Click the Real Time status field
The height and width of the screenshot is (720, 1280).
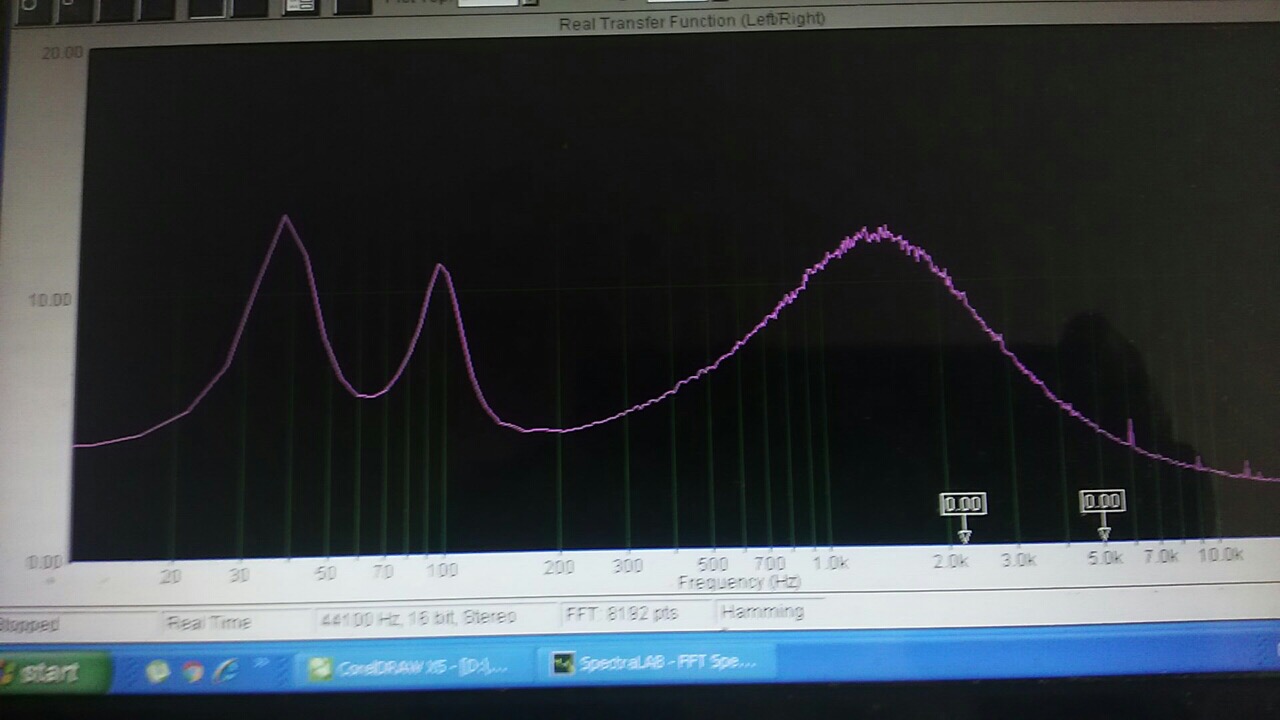pos(209,622)
